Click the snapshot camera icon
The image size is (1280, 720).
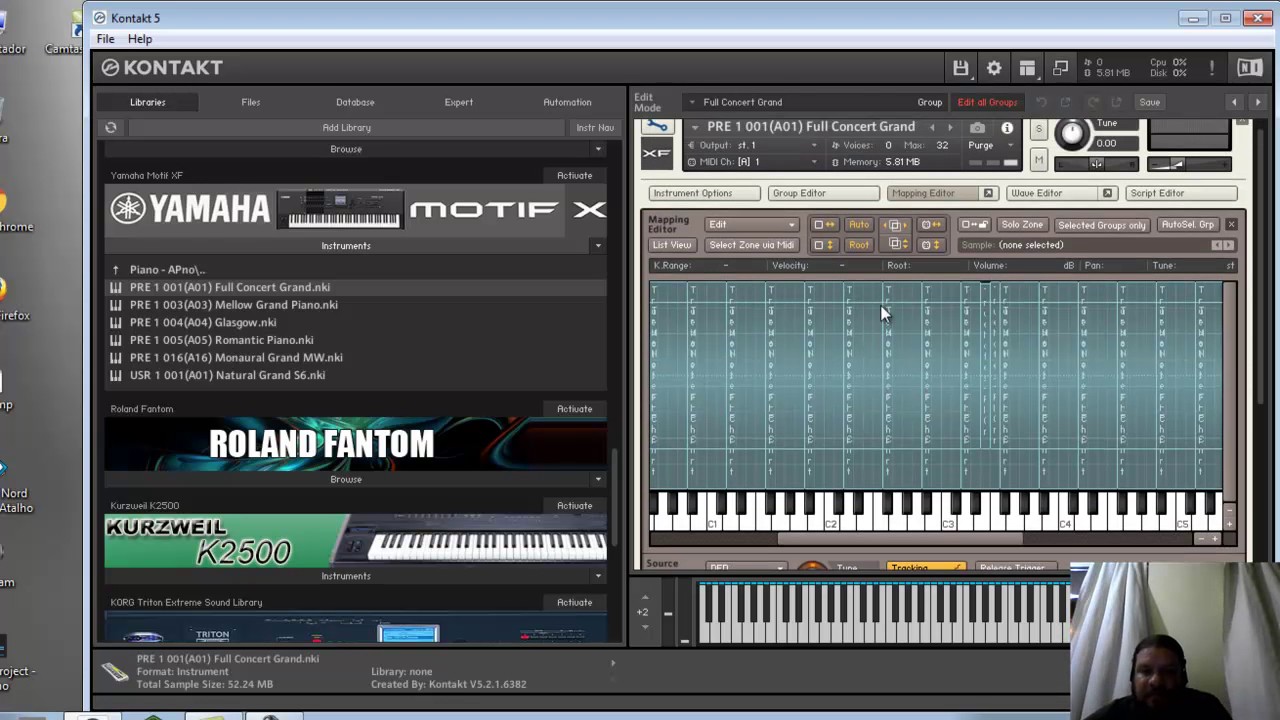point(977,128)
